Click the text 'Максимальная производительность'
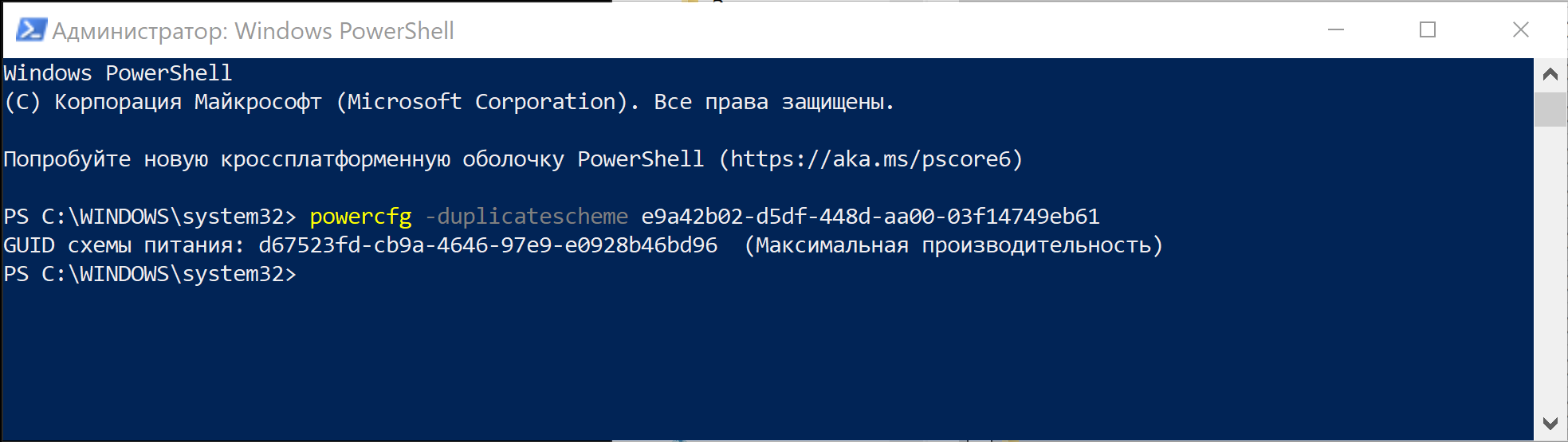 [x=953, y=245]
